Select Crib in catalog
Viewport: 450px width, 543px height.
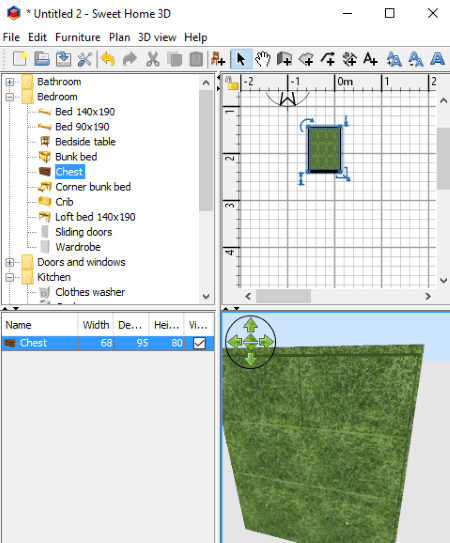tap(64, 202)
